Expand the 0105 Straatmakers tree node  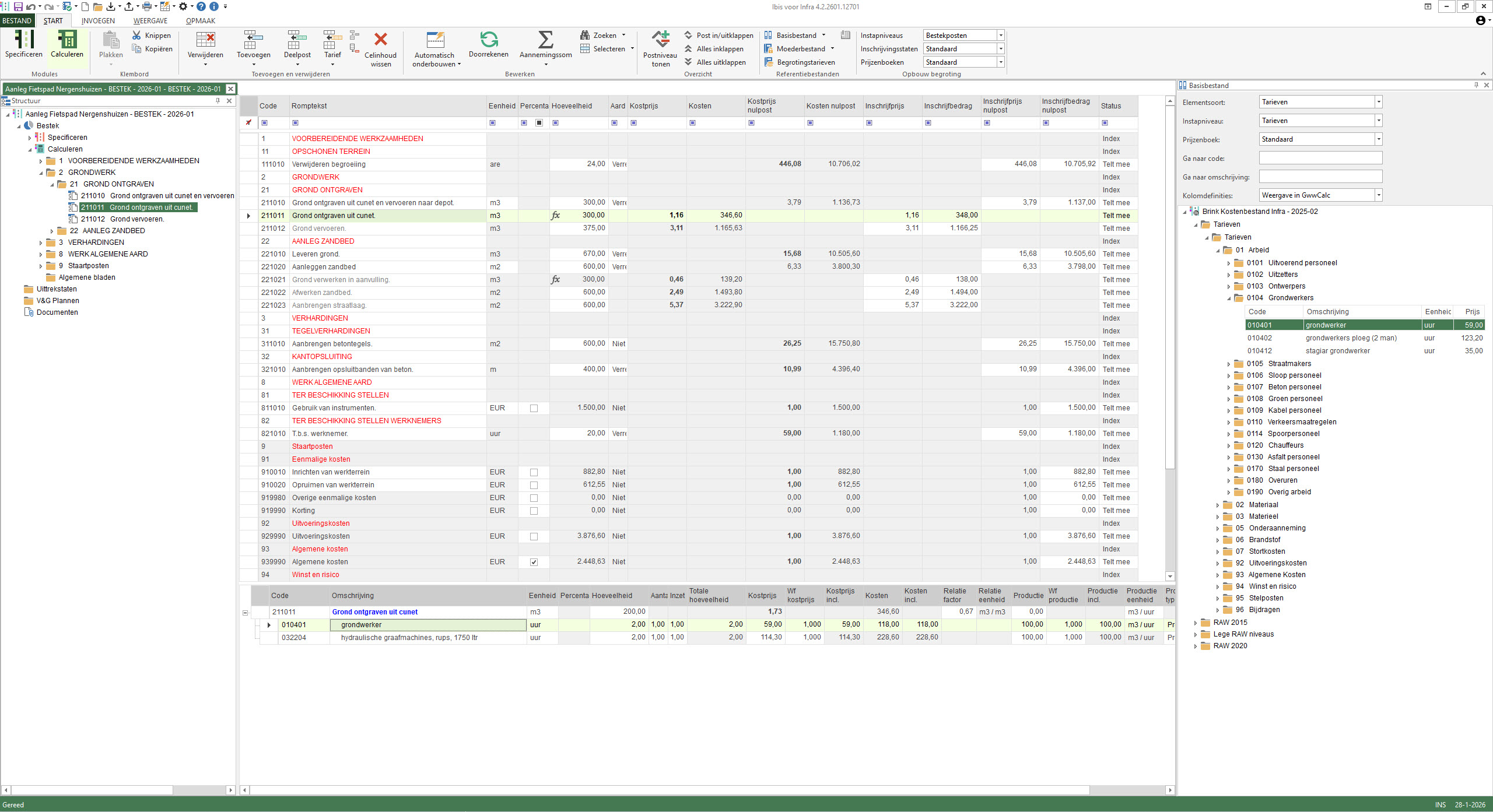point(1229,363)
